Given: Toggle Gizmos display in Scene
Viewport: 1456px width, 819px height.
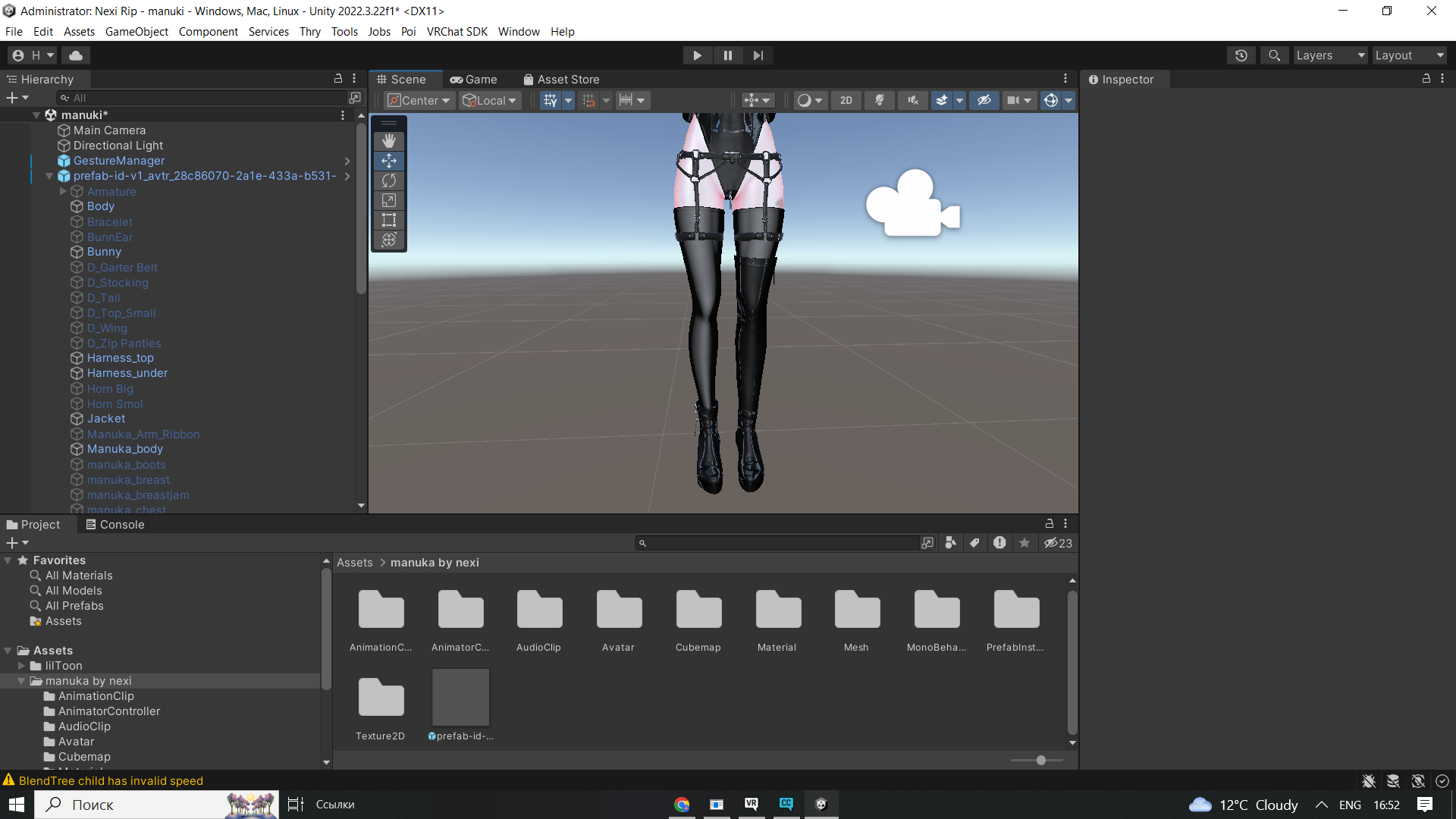Looking at the screenshot, I should 1051,100.
